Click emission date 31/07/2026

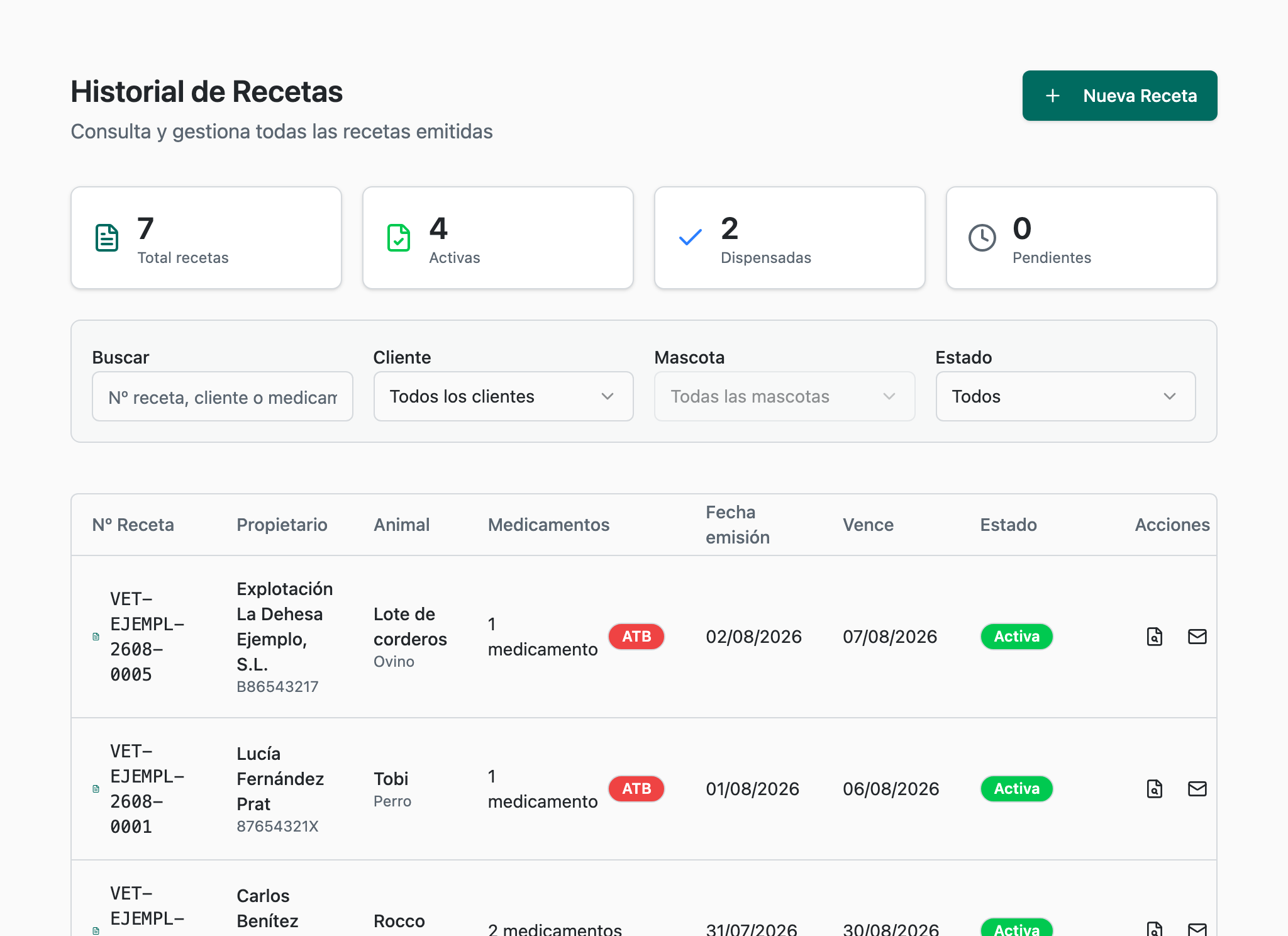(x=752, y=929)
